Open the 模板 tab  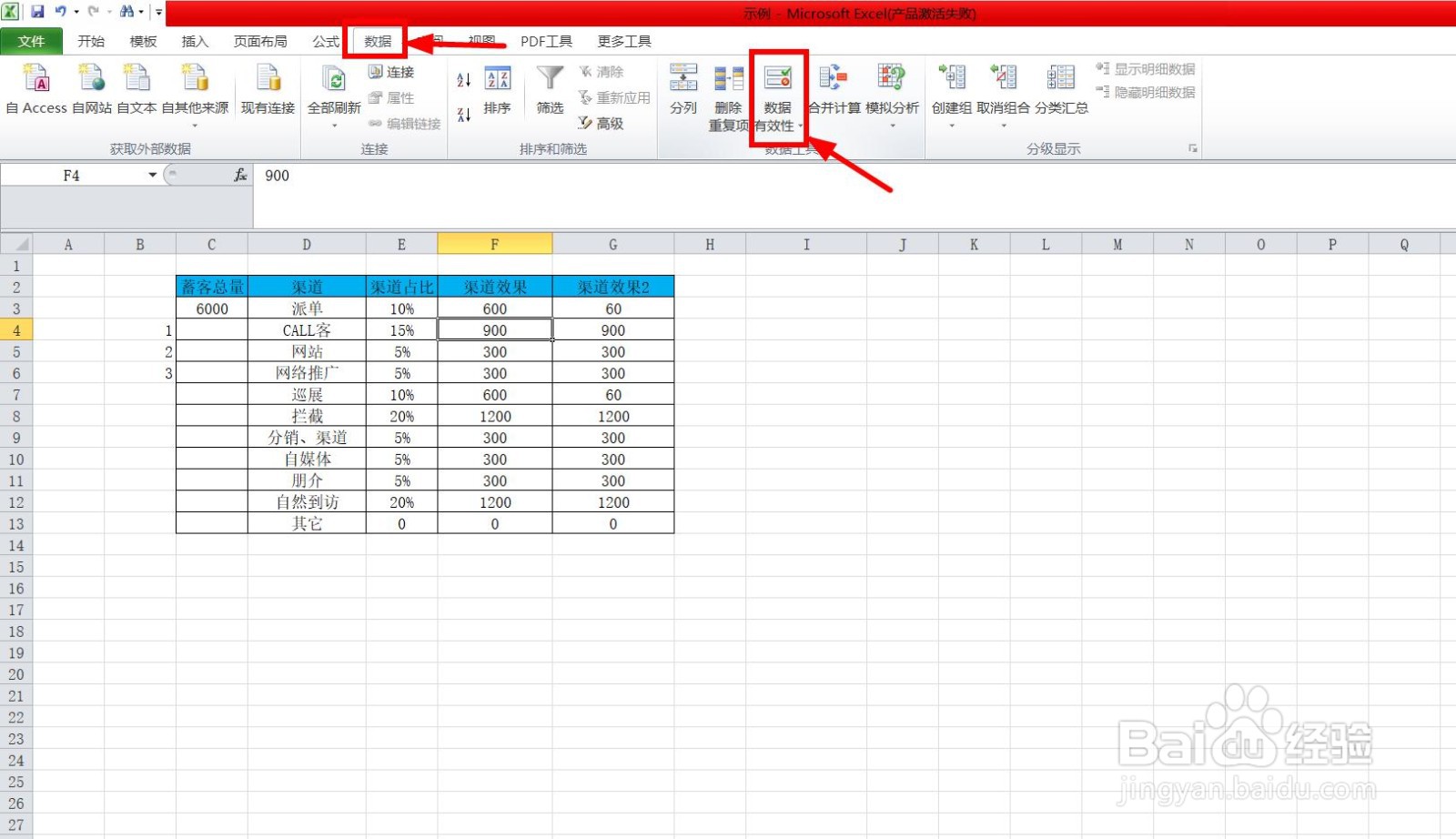pos(143,41)
